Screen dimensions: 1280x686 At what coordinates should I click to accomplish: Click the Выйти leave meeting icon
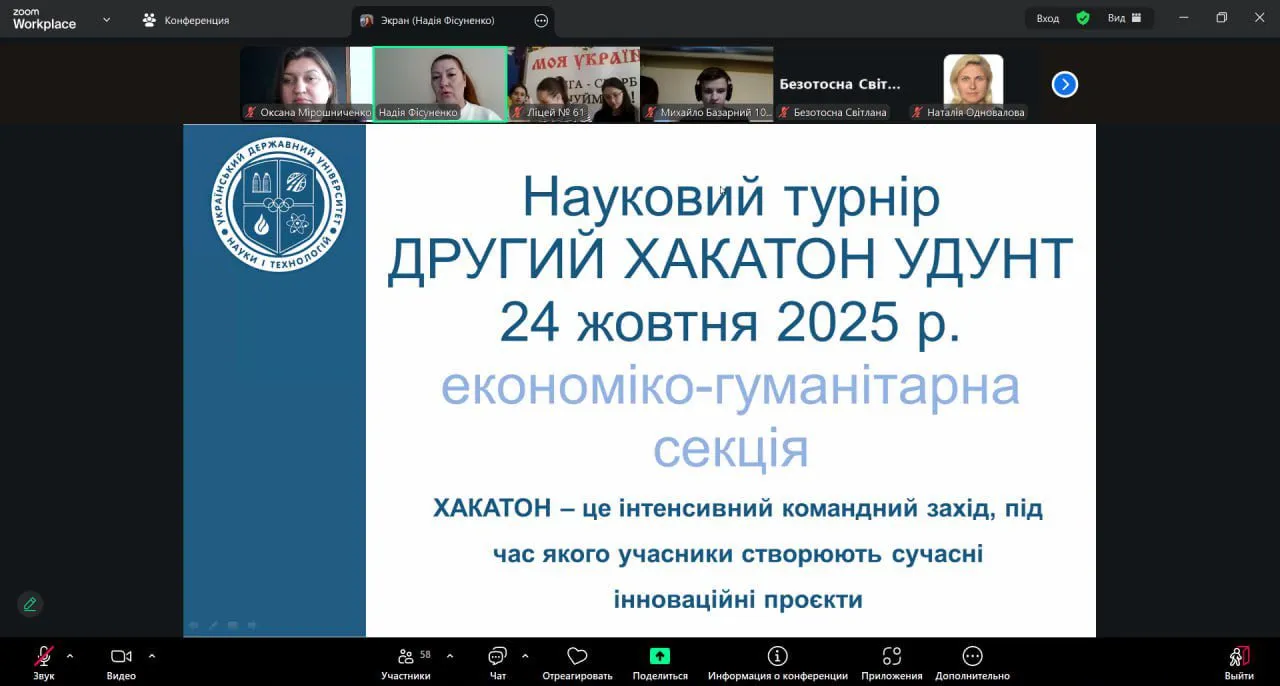coord(1239,657)
